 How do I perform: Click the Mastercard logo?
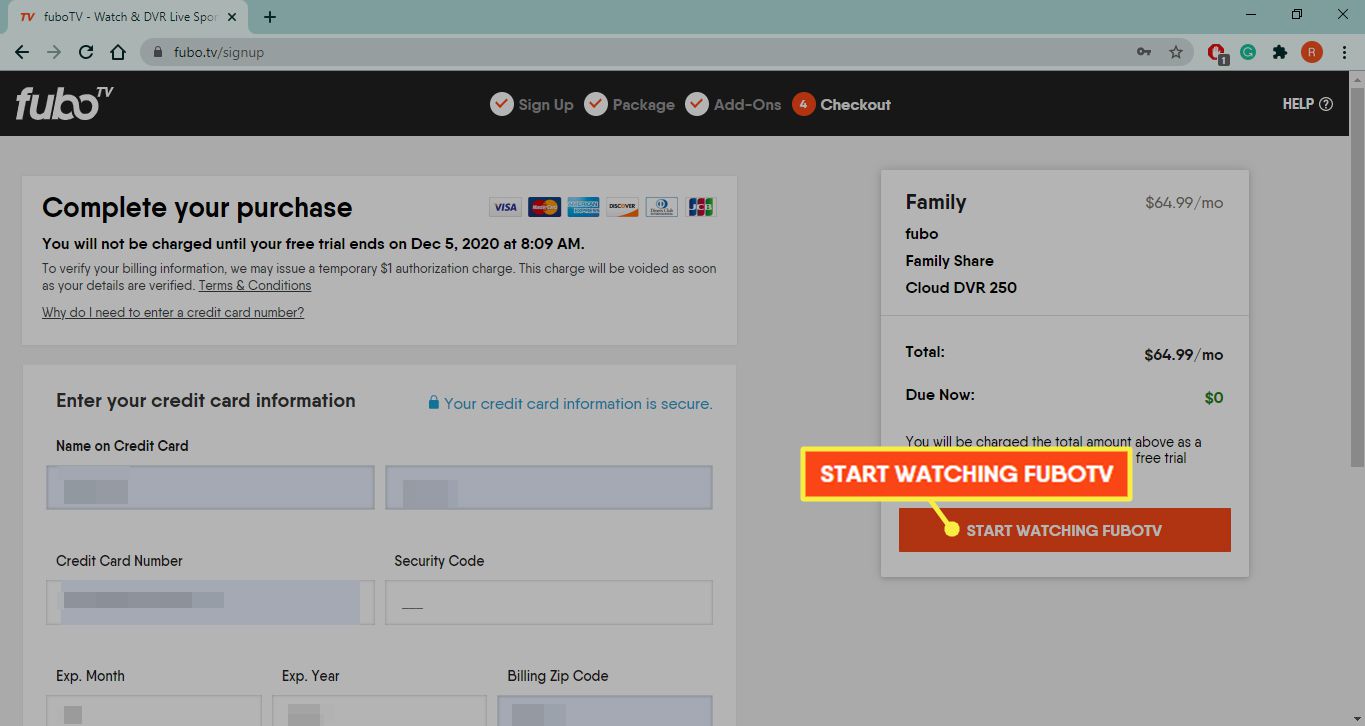(x=544, y=207)
